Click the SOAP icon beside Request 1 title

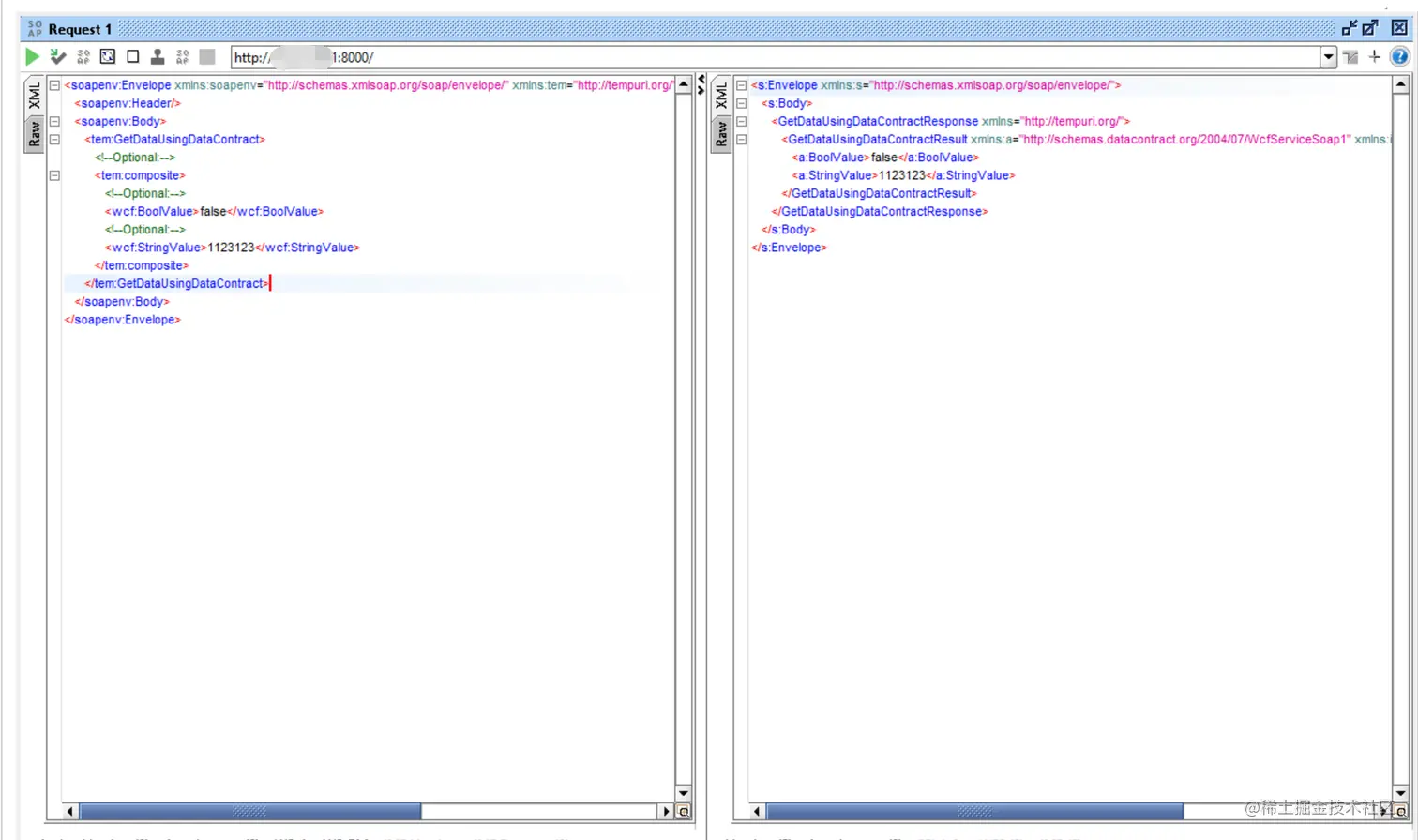[x=35, y=29]
